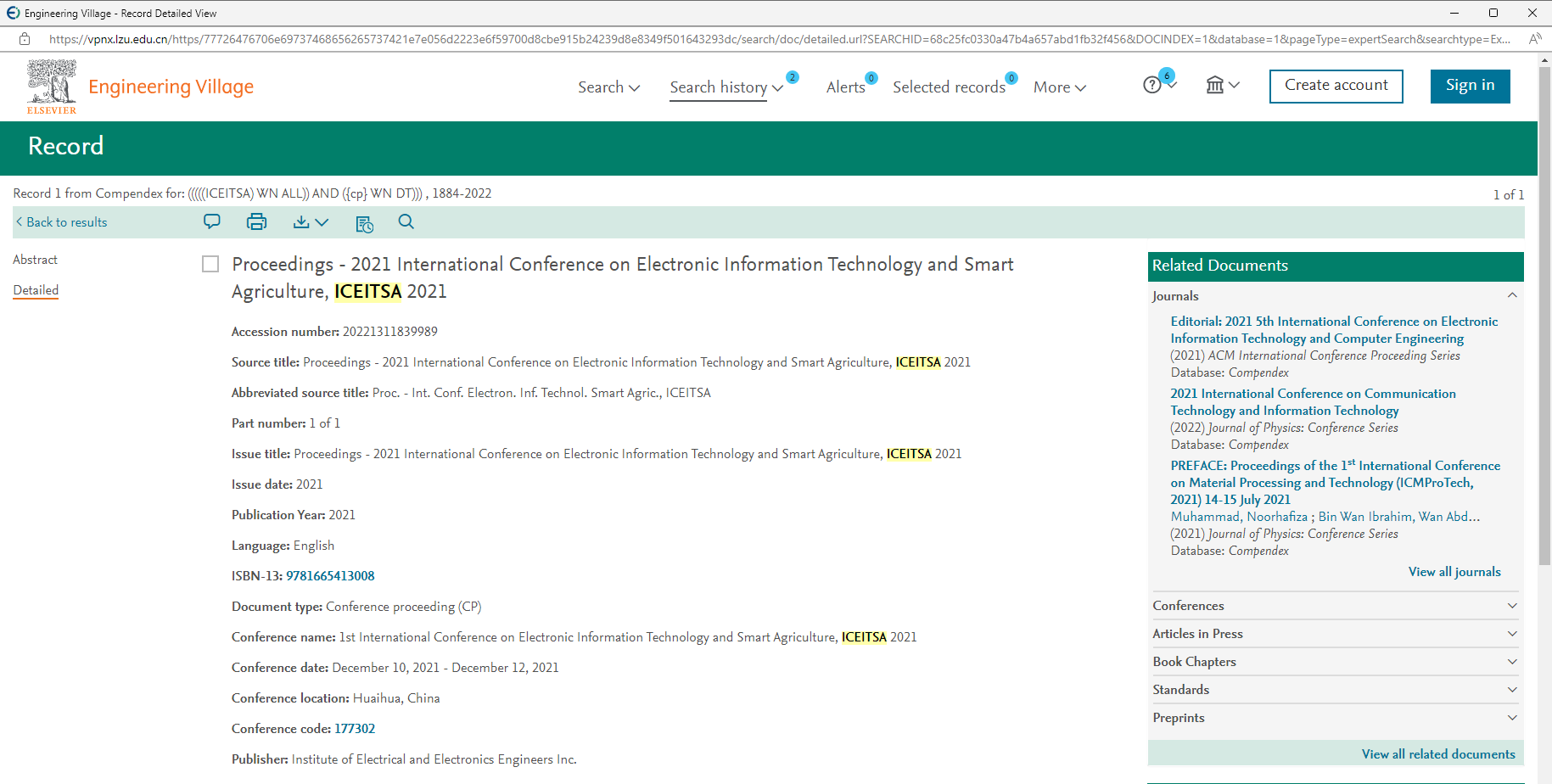Image resolution: width=1552 pixels, height=784 pixels.
Task: Click the Conference date December 10, 2021 text
Action: pyautogui.click(x=445, y=668)
